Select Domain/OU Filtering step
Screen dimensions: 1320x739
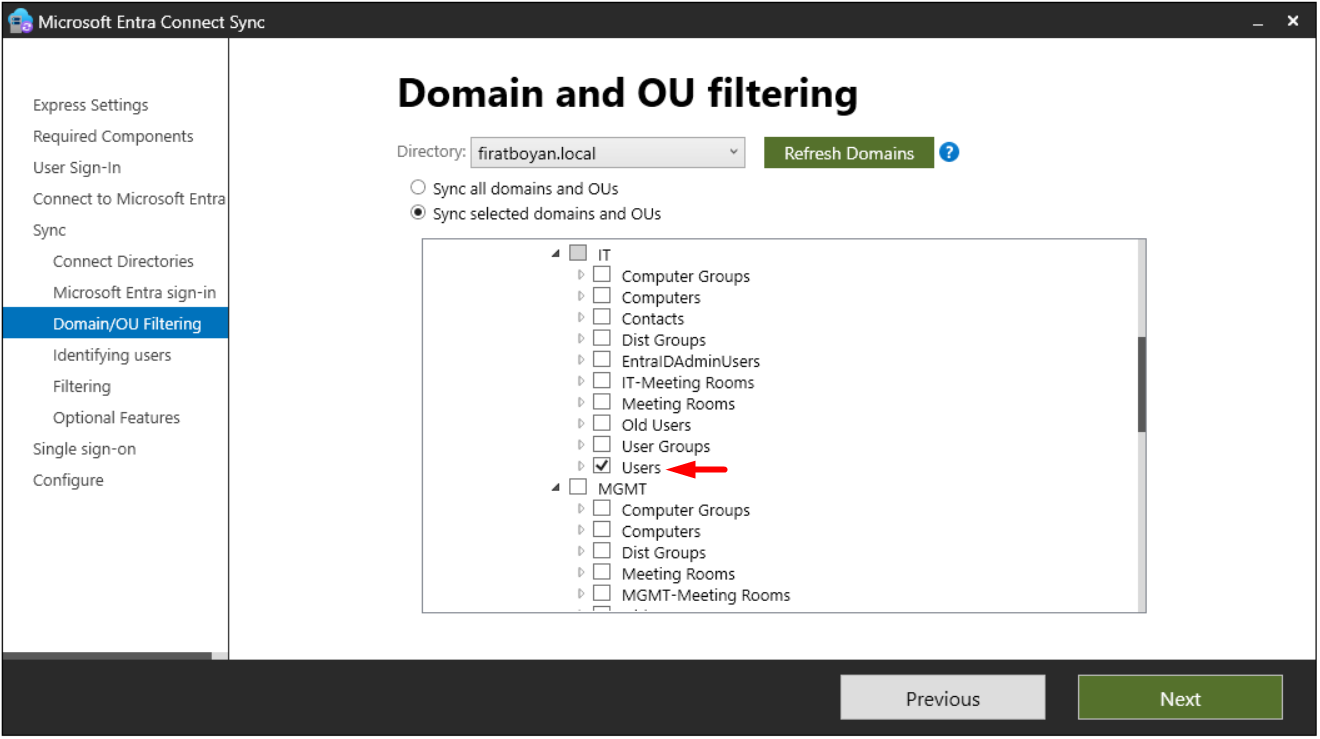click(115, 323)
